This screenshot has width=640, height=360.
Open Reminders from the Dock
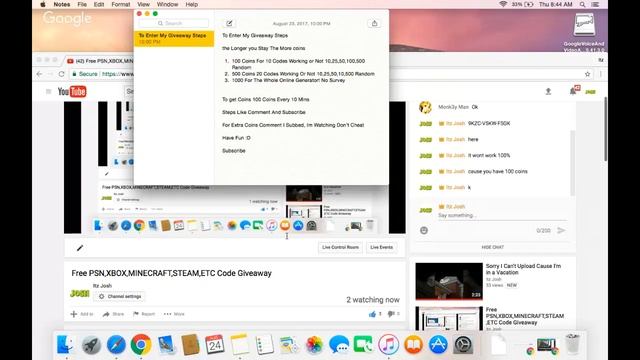point(264,345)
